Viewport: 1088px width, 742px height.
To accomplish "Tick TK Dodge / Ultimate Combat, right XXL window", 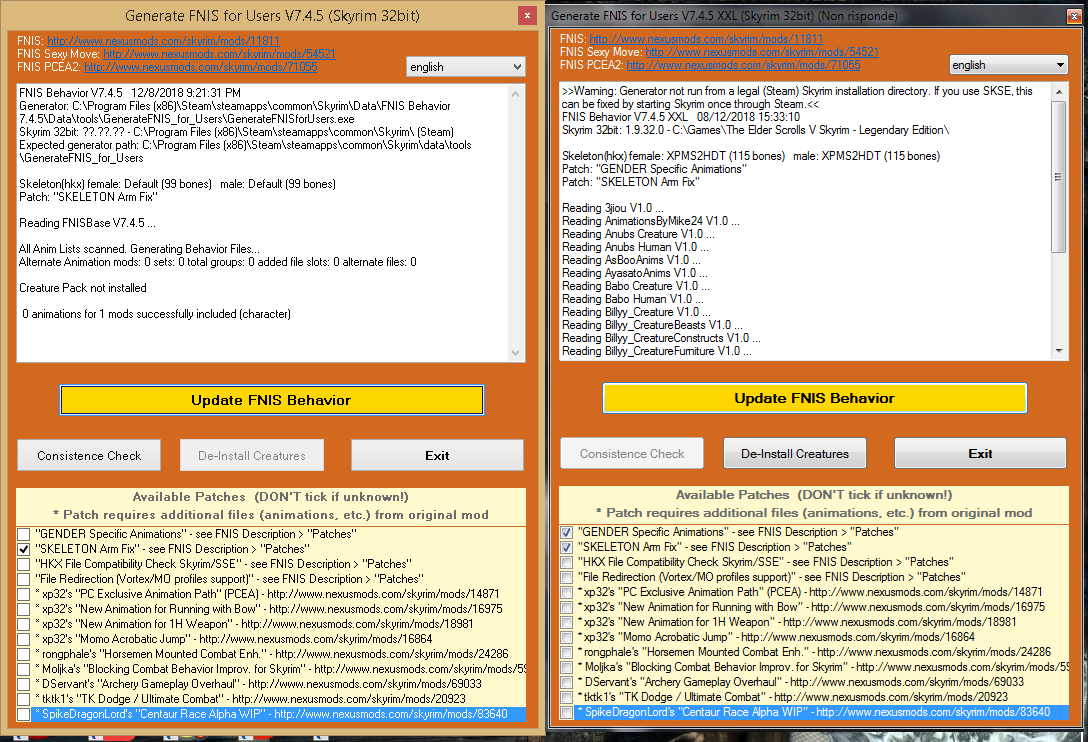I will coord(567,697).
